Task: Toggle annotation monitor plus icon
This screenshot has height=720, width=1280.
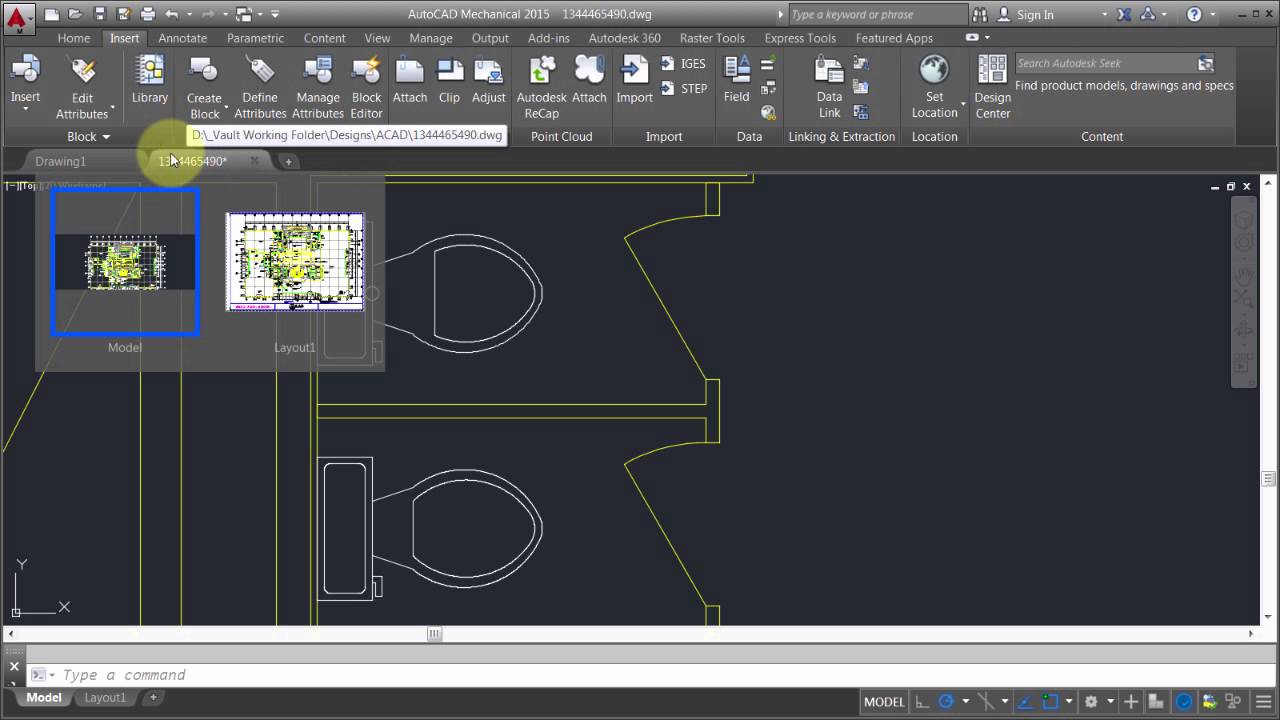Action: coord(1131,702)
